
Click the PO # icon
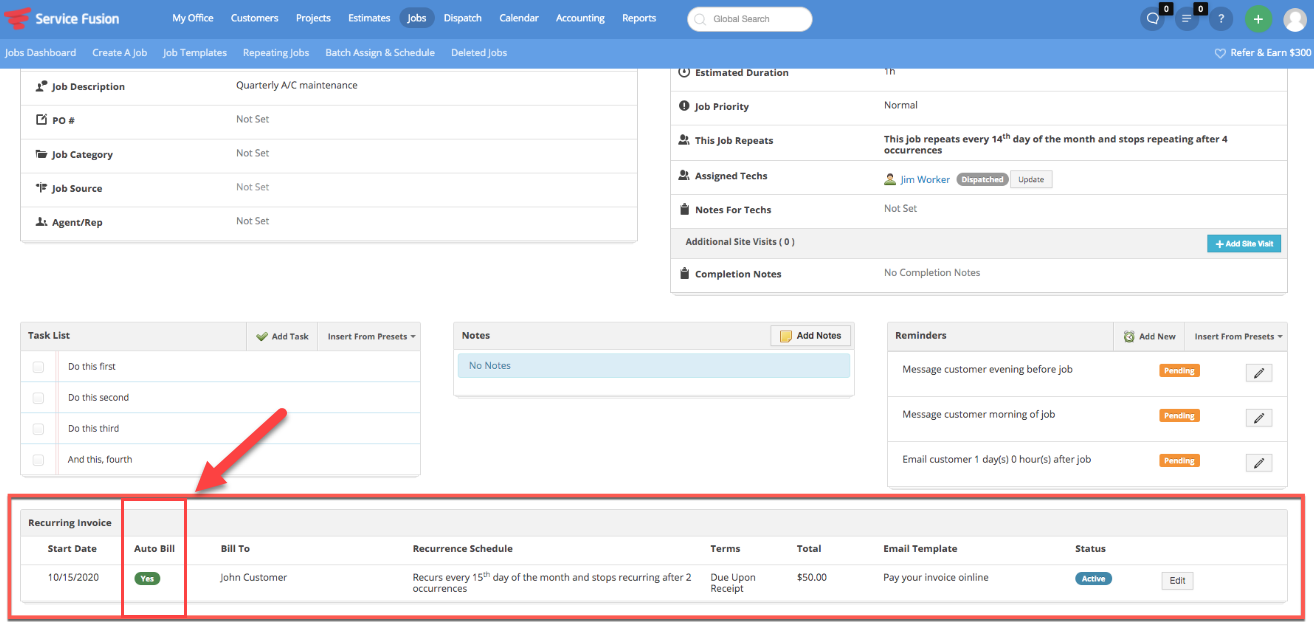click(41, 120)
